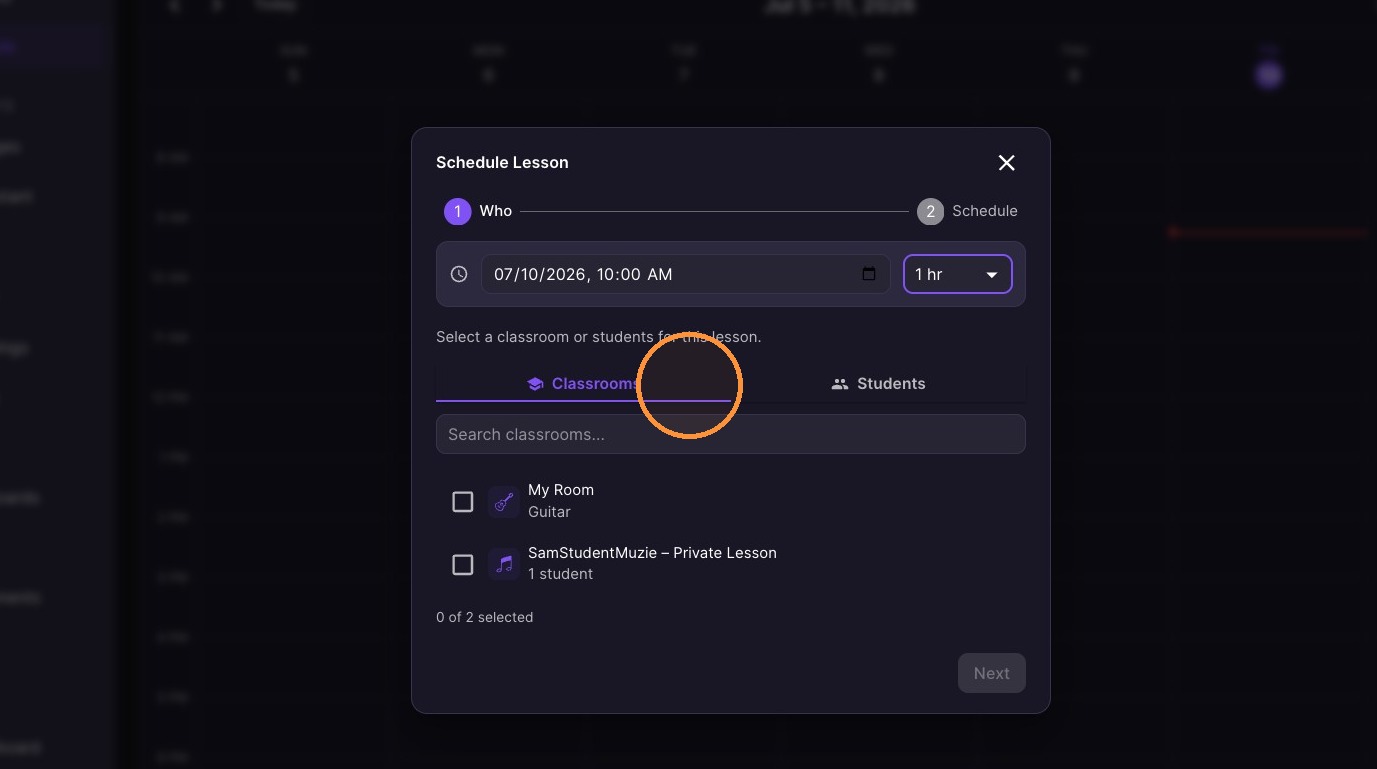Select the Classrooms tab
Viewport: 1377px width, 769px height.
tap(583, 384)
